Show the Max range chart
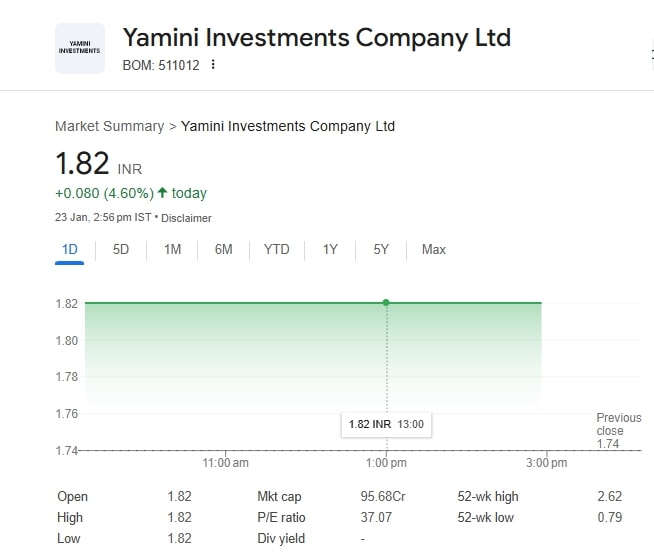This screenshot has width=654, height=553. click(x=433, y=249)
